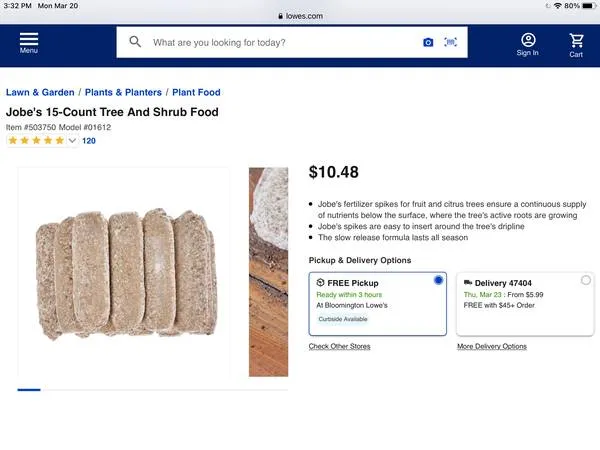This screenshot has height=450, width=600.
Task: Expand the ratings dropdown chevron
Action: pos(73,141)
